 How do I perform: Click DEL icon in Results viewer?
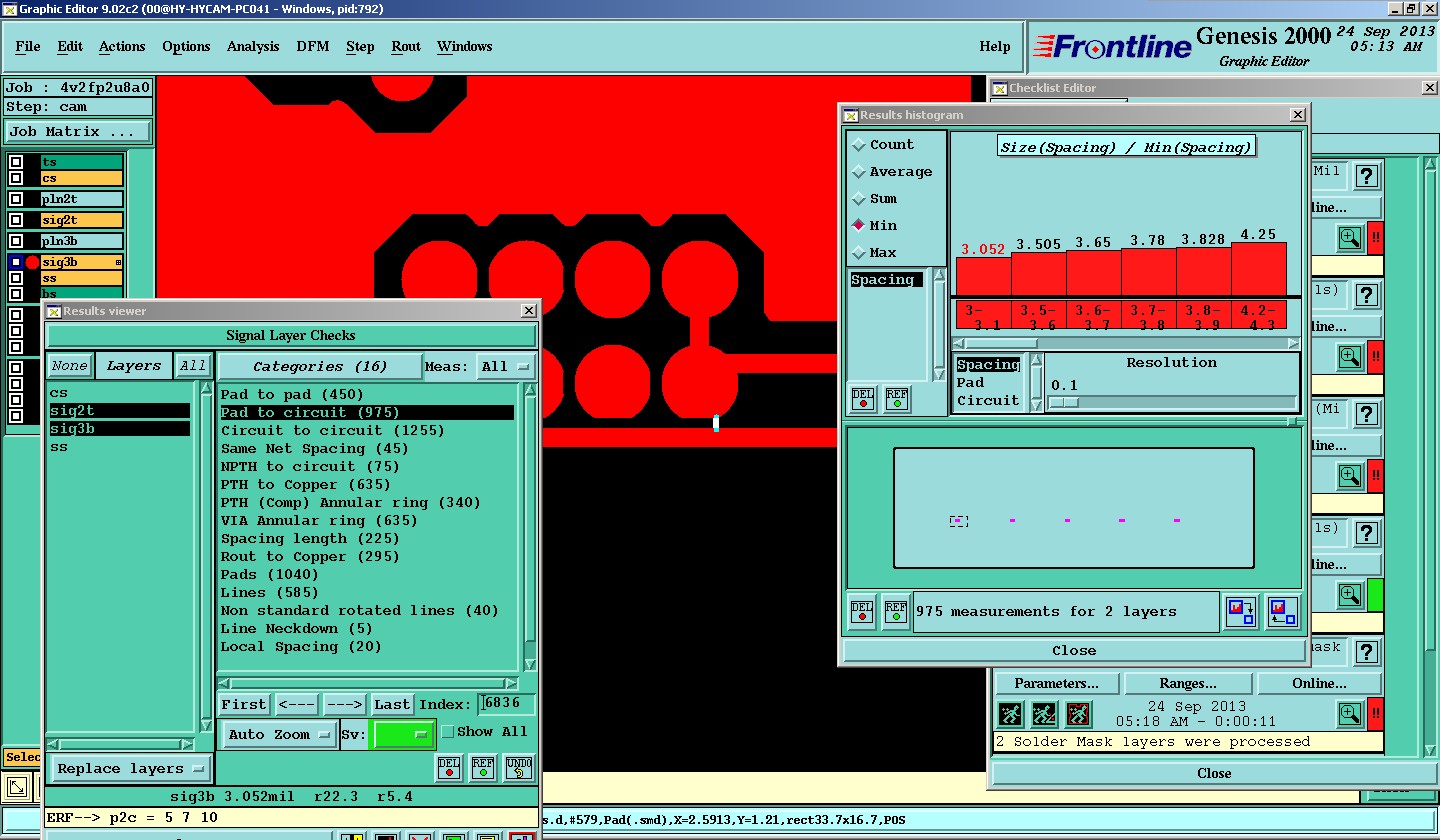tap(449, 767)
